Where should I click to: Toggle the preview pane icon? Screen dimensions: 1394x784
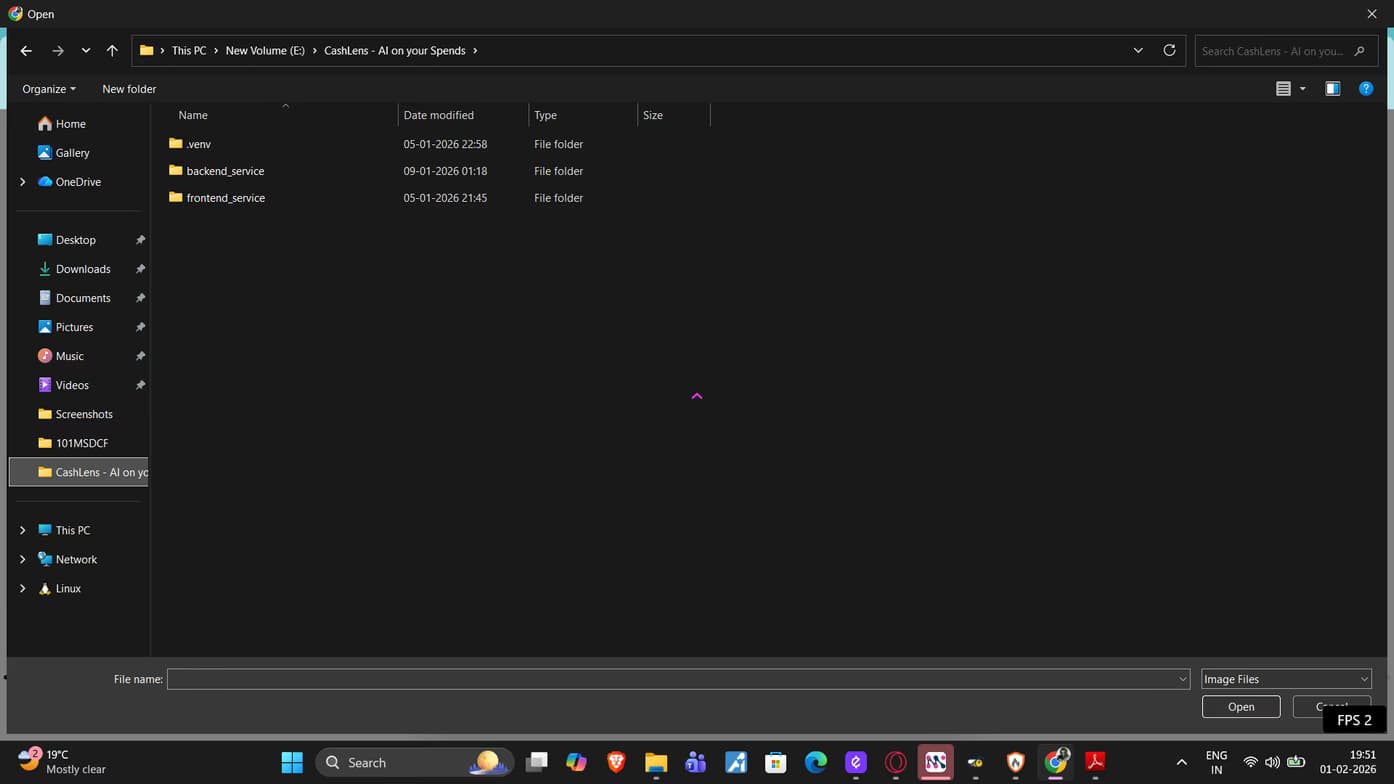tap(1332, 89)
